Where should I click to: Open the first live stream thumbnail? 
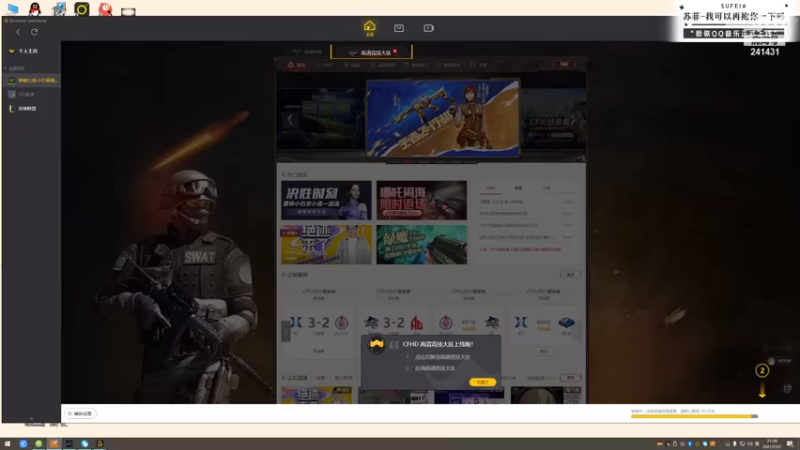(316, 395)
